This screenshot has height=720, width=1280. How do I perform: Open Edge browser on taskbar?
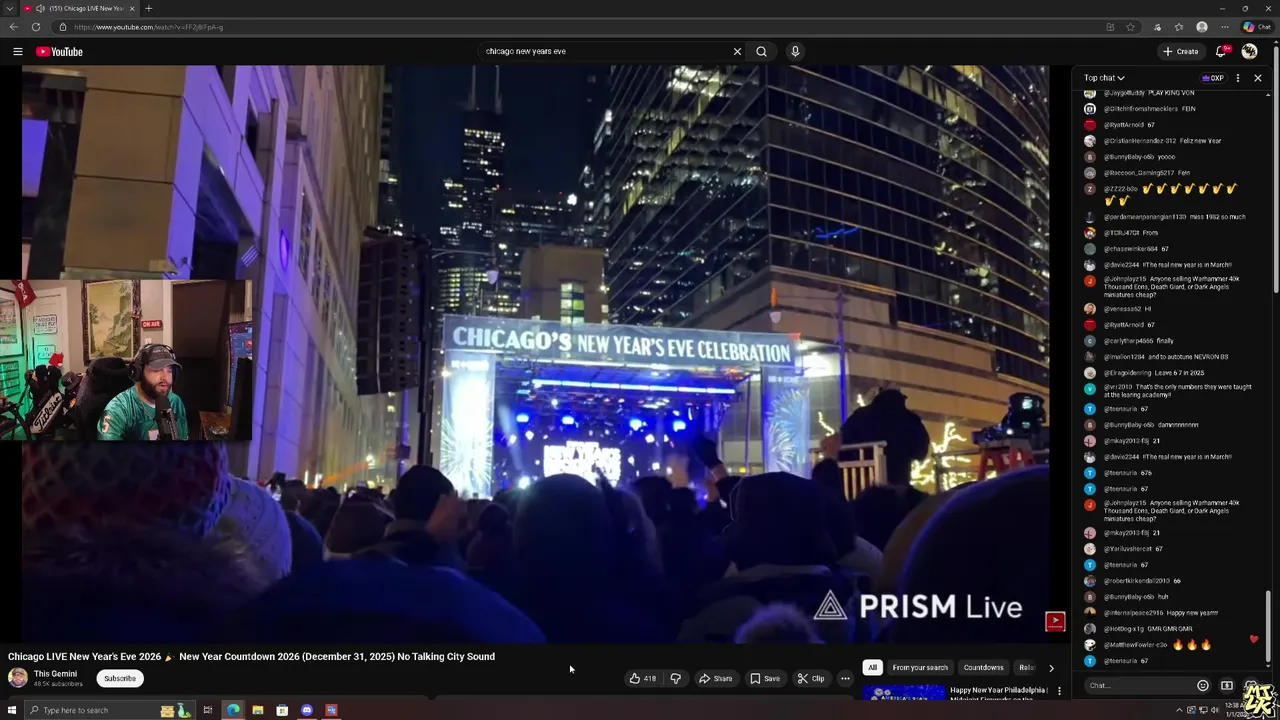click(x=233, y=710)
